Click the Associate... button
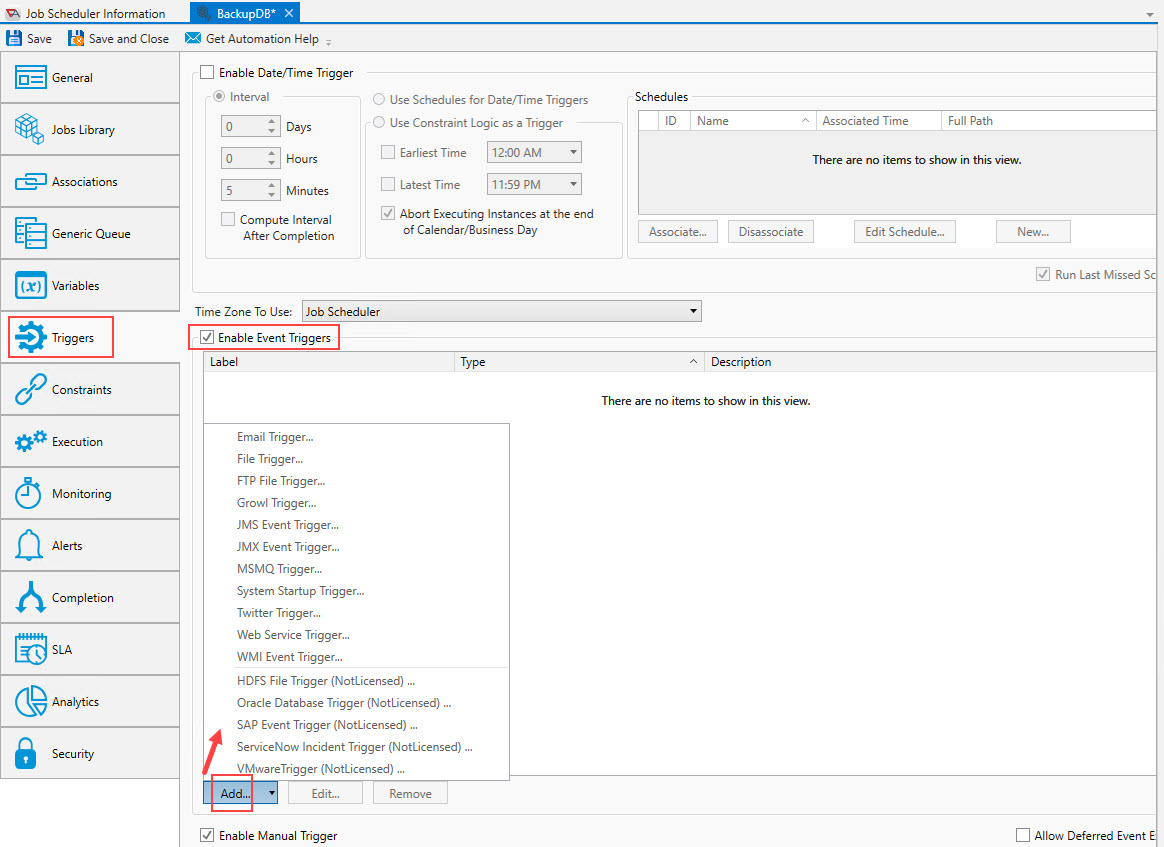Viewport: 1164px width, 847px height. (677, 232)
